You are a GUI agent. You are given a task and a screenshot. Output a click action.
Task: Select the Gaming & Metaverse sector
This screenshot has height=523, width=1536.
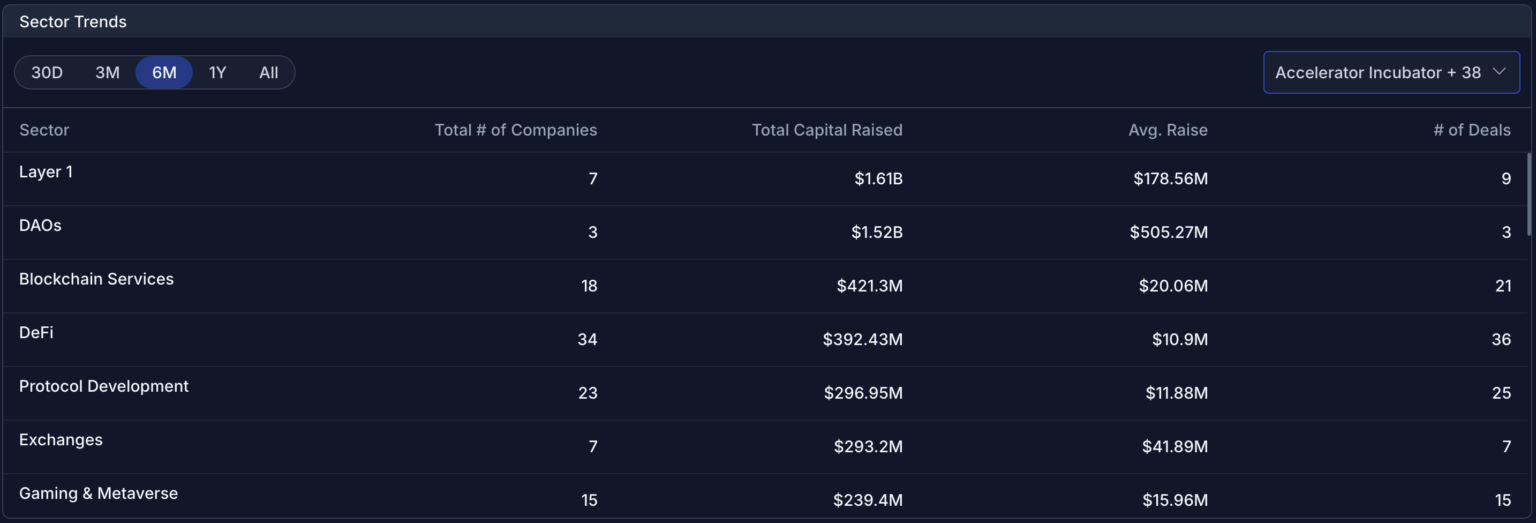click(x=98, y=494)
